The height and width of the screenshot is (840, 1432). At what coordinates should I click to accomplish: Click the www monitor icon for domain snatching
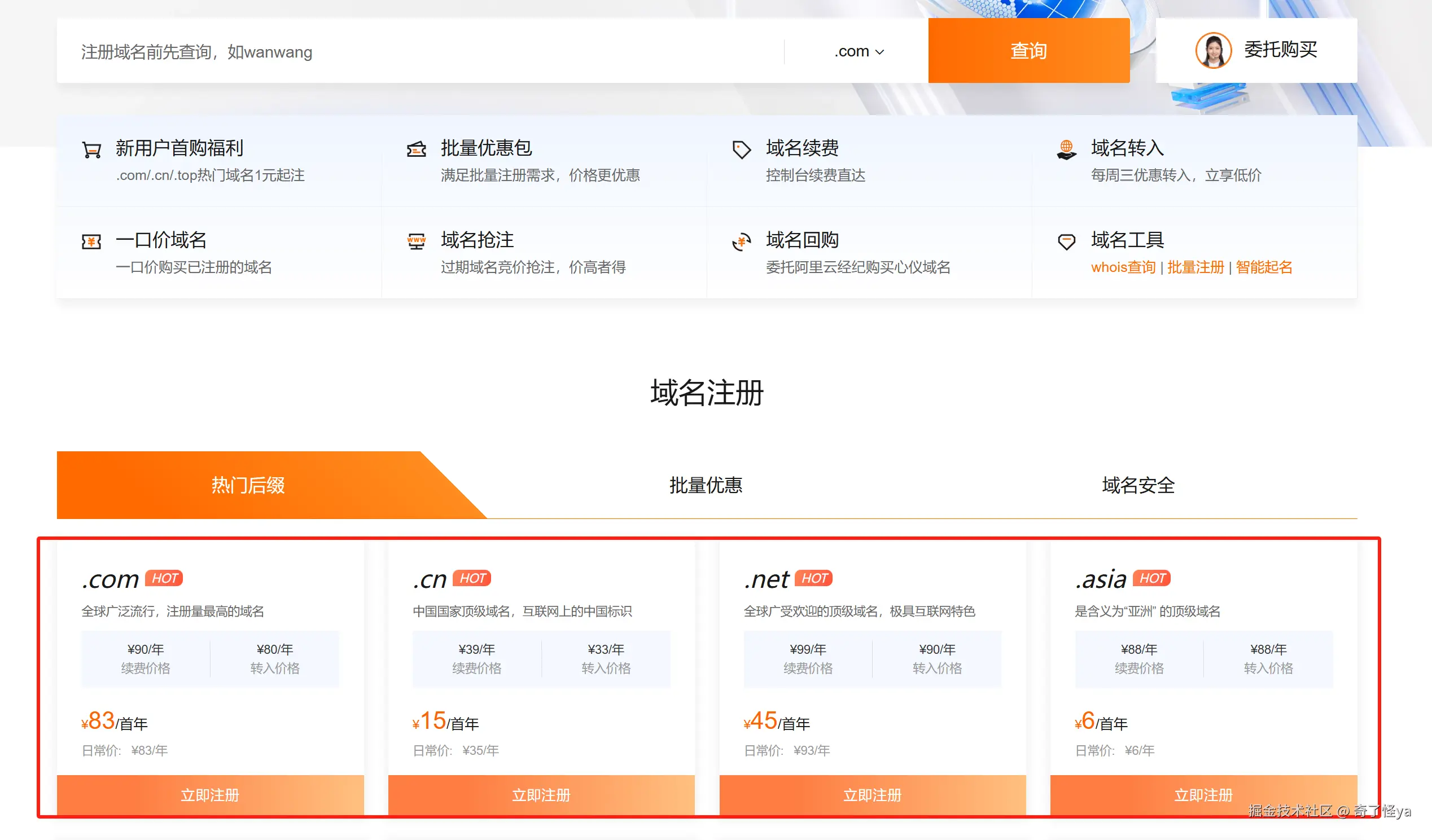[416, 242]
